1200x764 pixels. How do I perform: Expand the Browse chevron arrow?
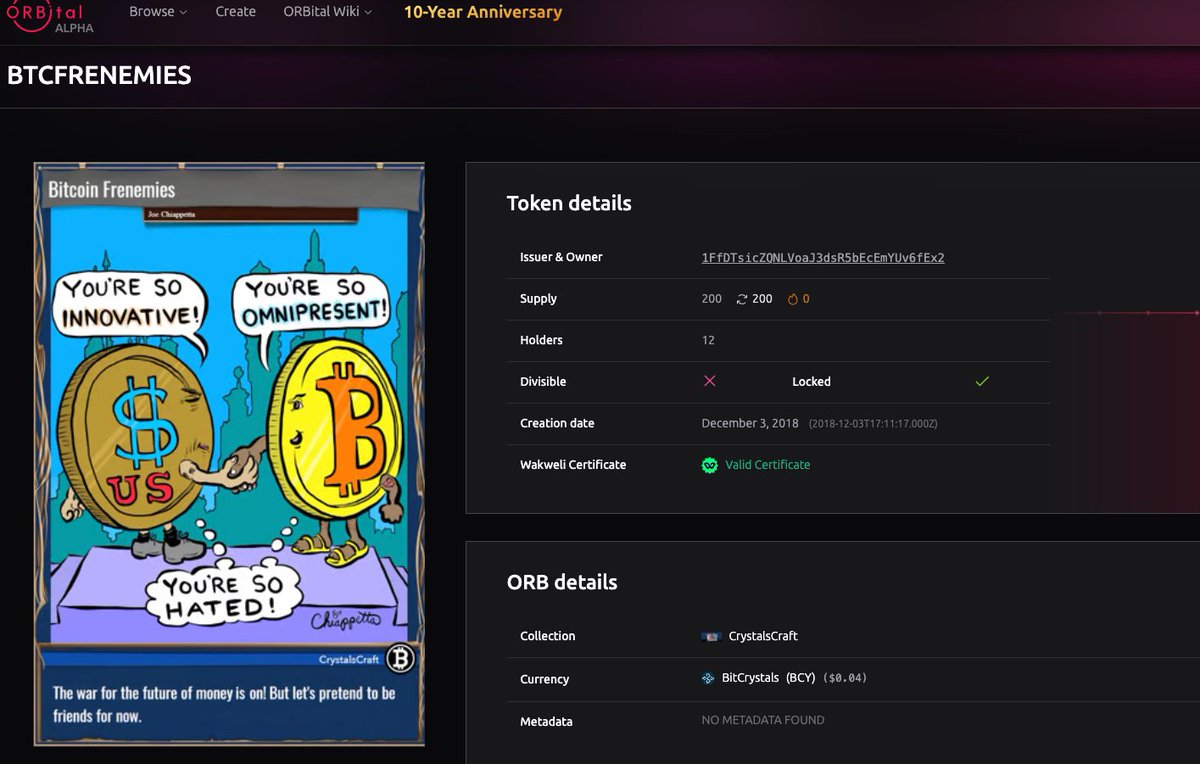coord(185,12)
